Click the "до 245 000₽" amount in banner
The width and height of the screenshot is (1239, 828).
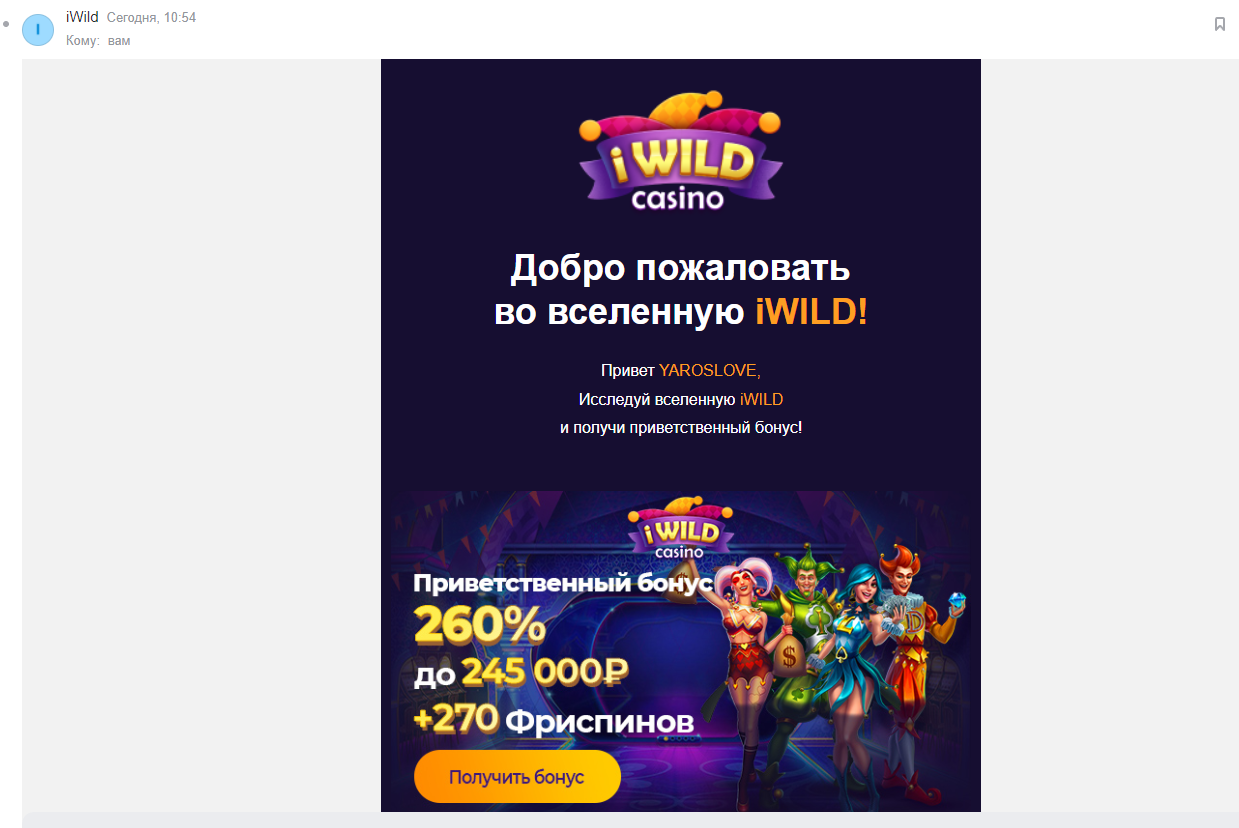pyautogui.click(x=521, y=674)
